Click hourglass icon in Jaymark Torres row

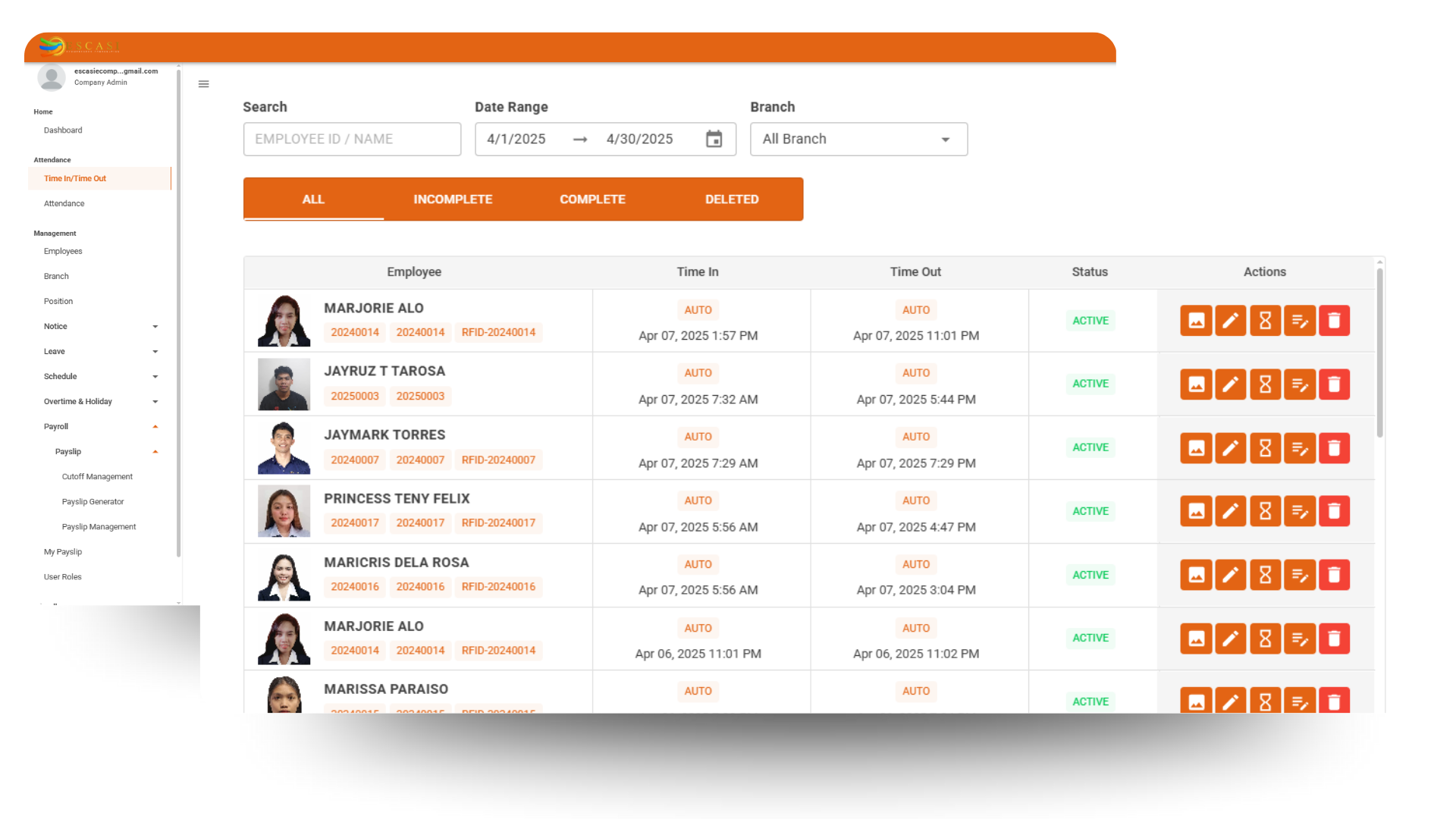tap(1265, 448)
